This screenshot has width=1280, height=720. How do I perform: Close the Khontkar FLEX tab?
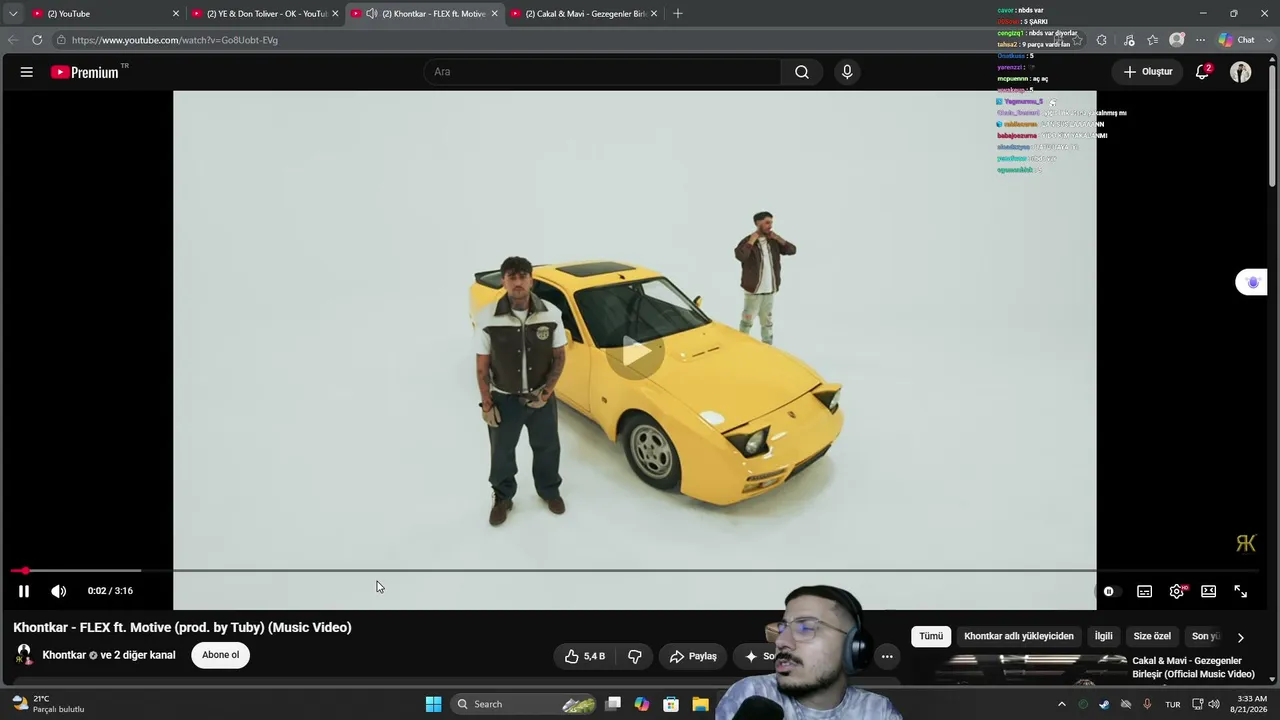[x=494, y=14]
